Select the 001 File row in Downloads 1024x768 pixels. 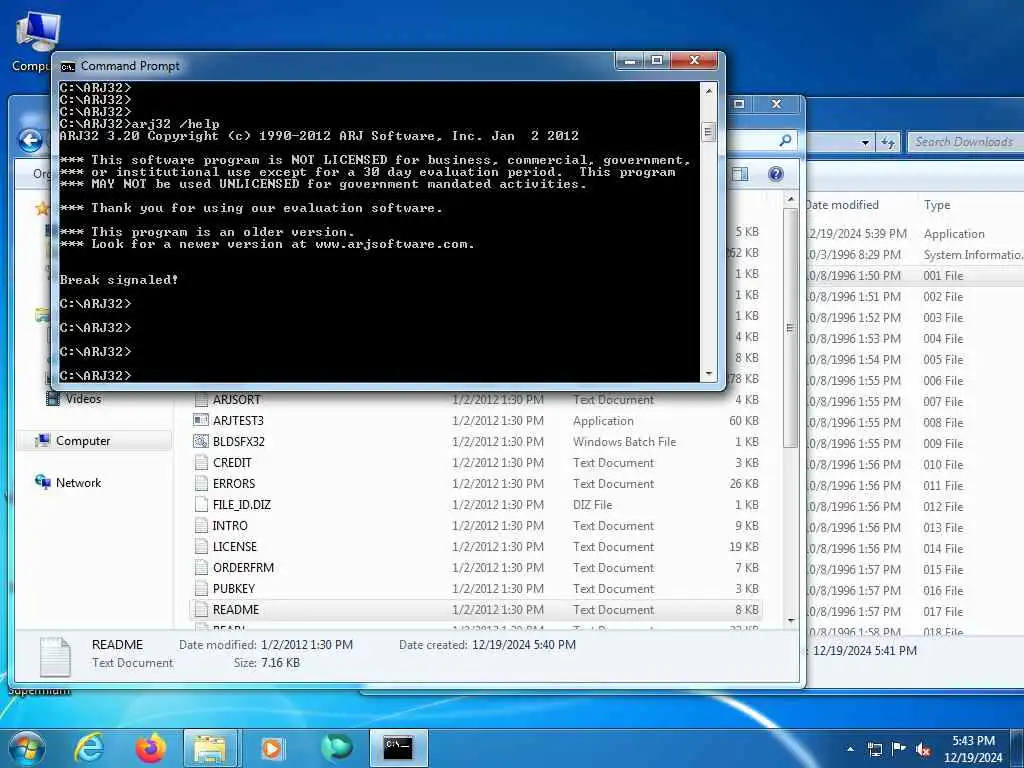pyautogui.click(x=914, y=276)
